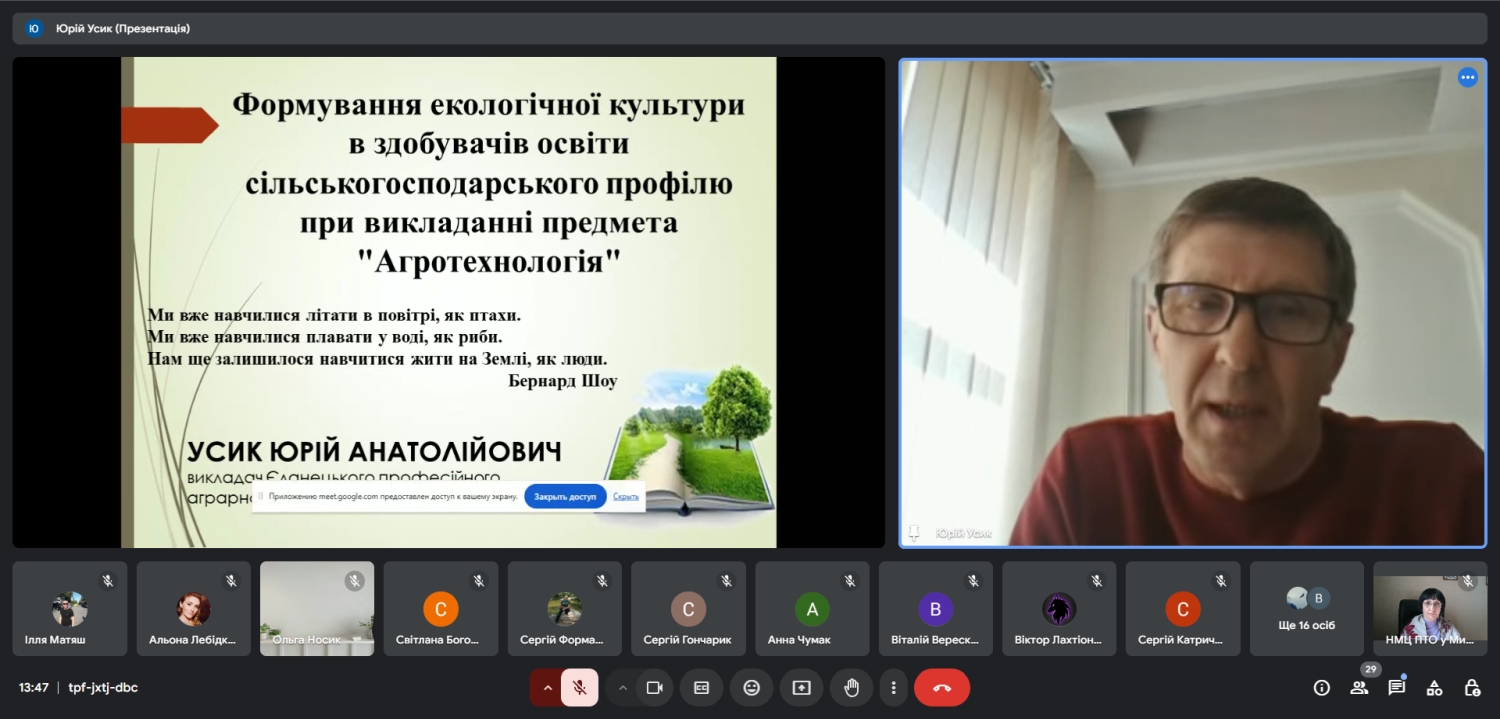
Task: Click muted mic icon on Сергій Форма… tile
Action: tap(602, 580)
